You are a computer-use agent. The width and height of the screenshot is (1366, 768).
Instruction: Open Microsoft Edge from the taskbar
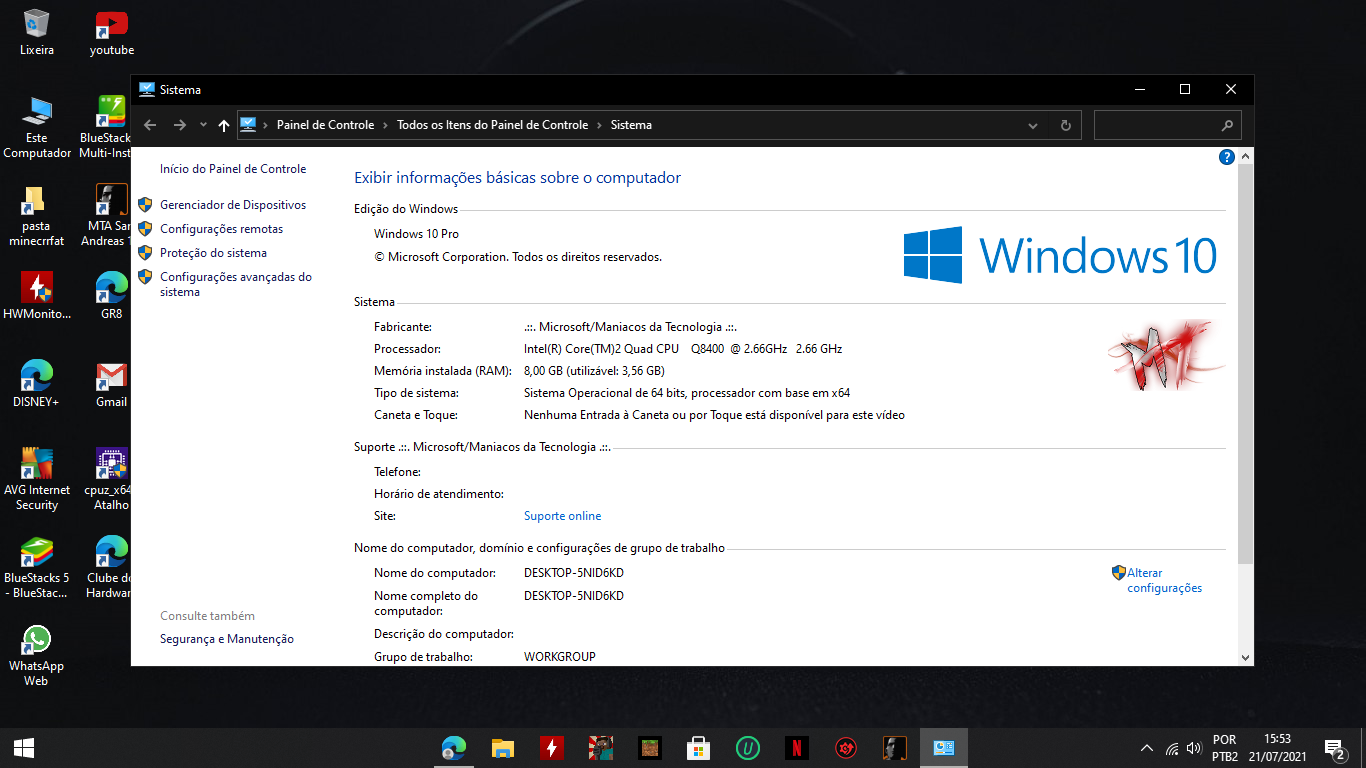pyautogui.click(x=454, y=747)
